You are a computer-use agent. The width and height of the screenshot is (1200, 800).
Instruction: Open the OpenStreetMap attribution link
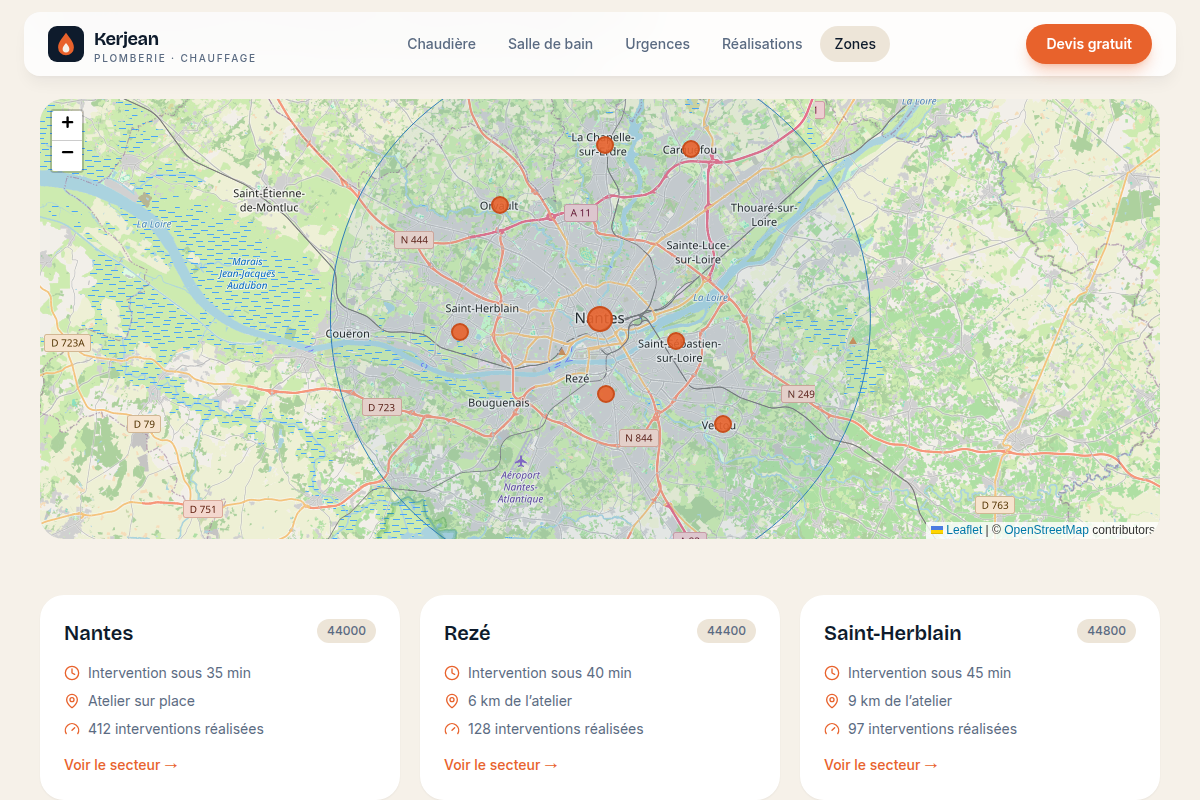pyautogui.click(x=1046, y=530)
